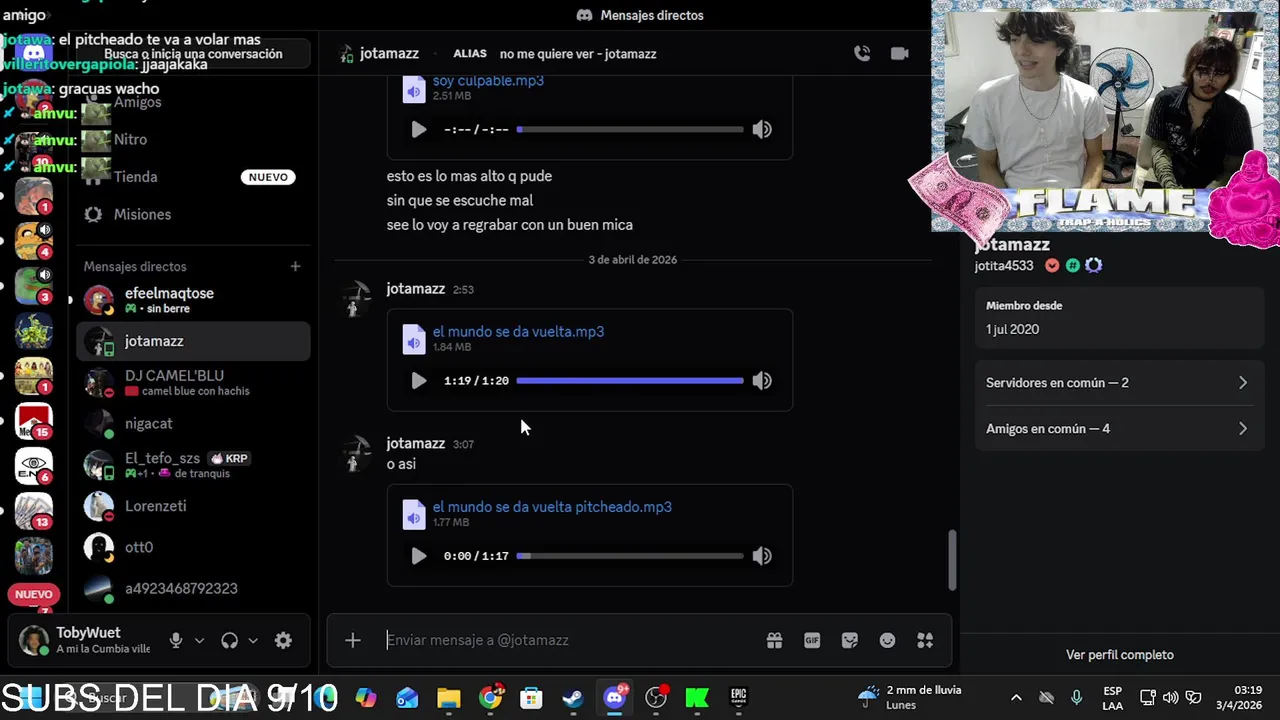Mute volume on el mundo se da vuelta.mp3
Viewport: 1280px width, 720px height.
tap(762, 380)
